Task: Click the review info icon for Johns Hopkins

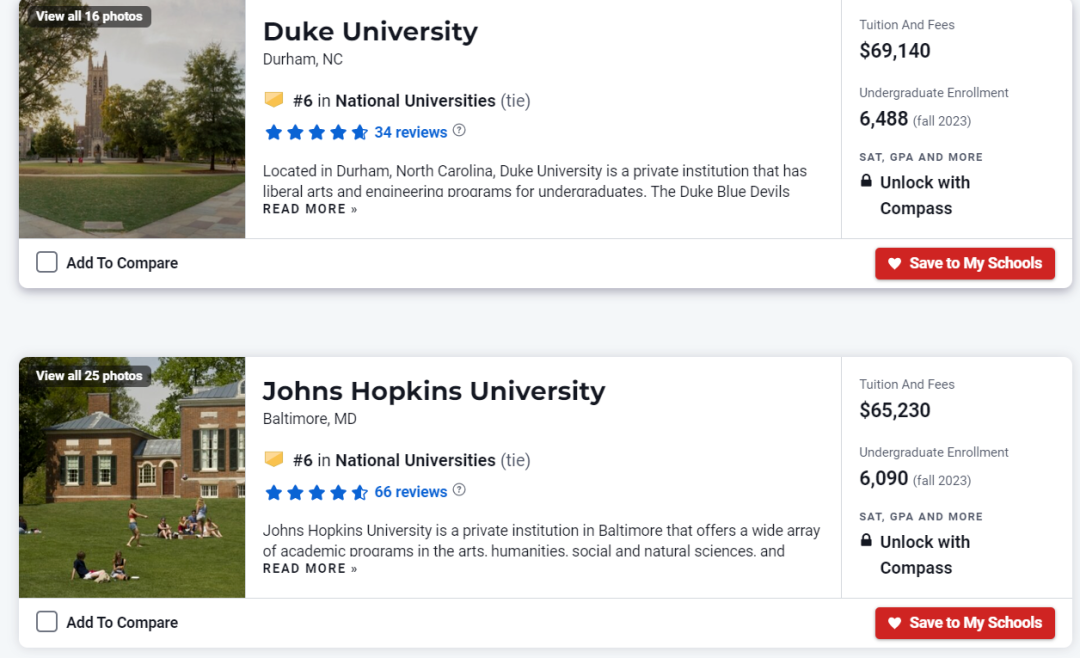Action: [x=459, y=490]
